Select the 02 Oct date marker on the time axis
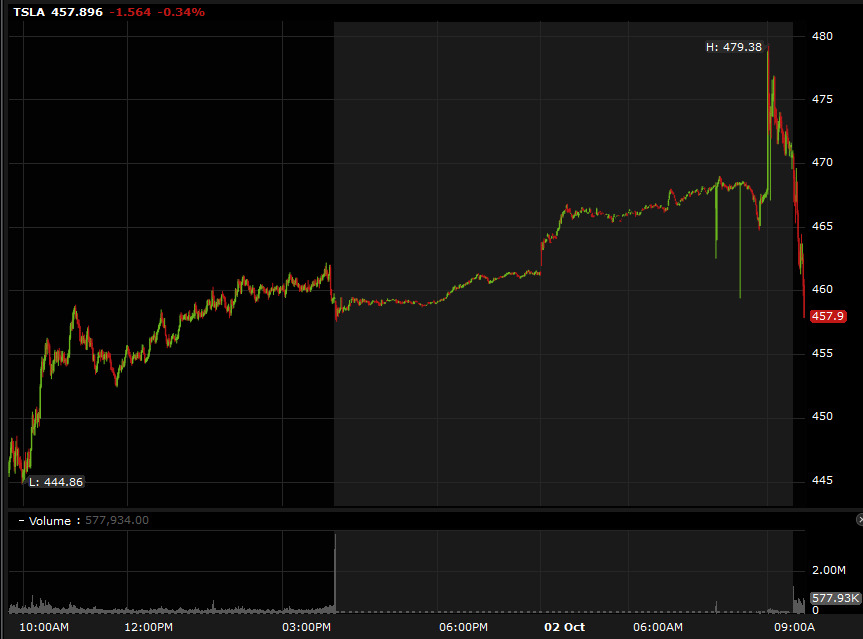 coord(563,626)
